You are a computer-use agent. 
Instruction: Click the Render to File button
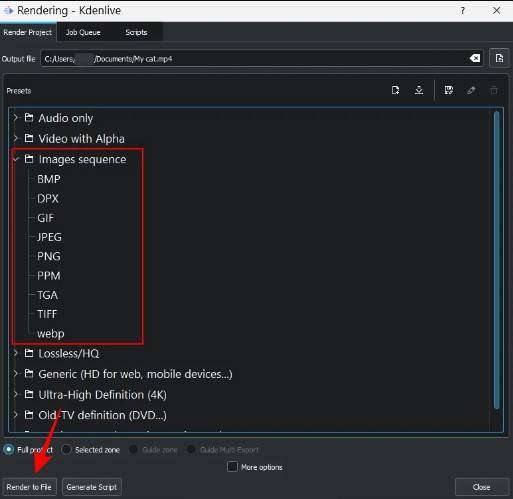29,487
